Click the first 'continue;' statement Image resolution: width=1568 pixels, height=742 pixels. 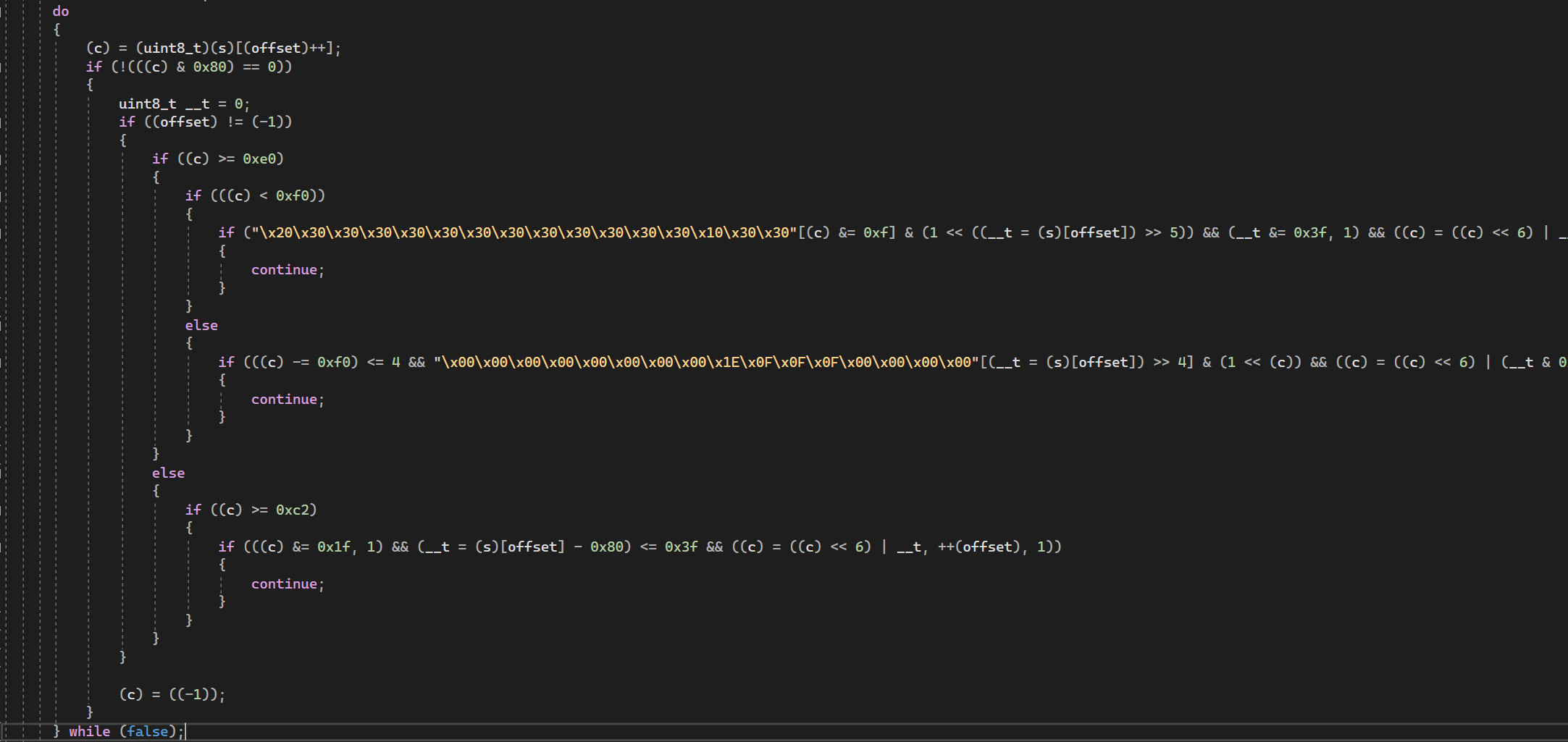tap(287, 269)
